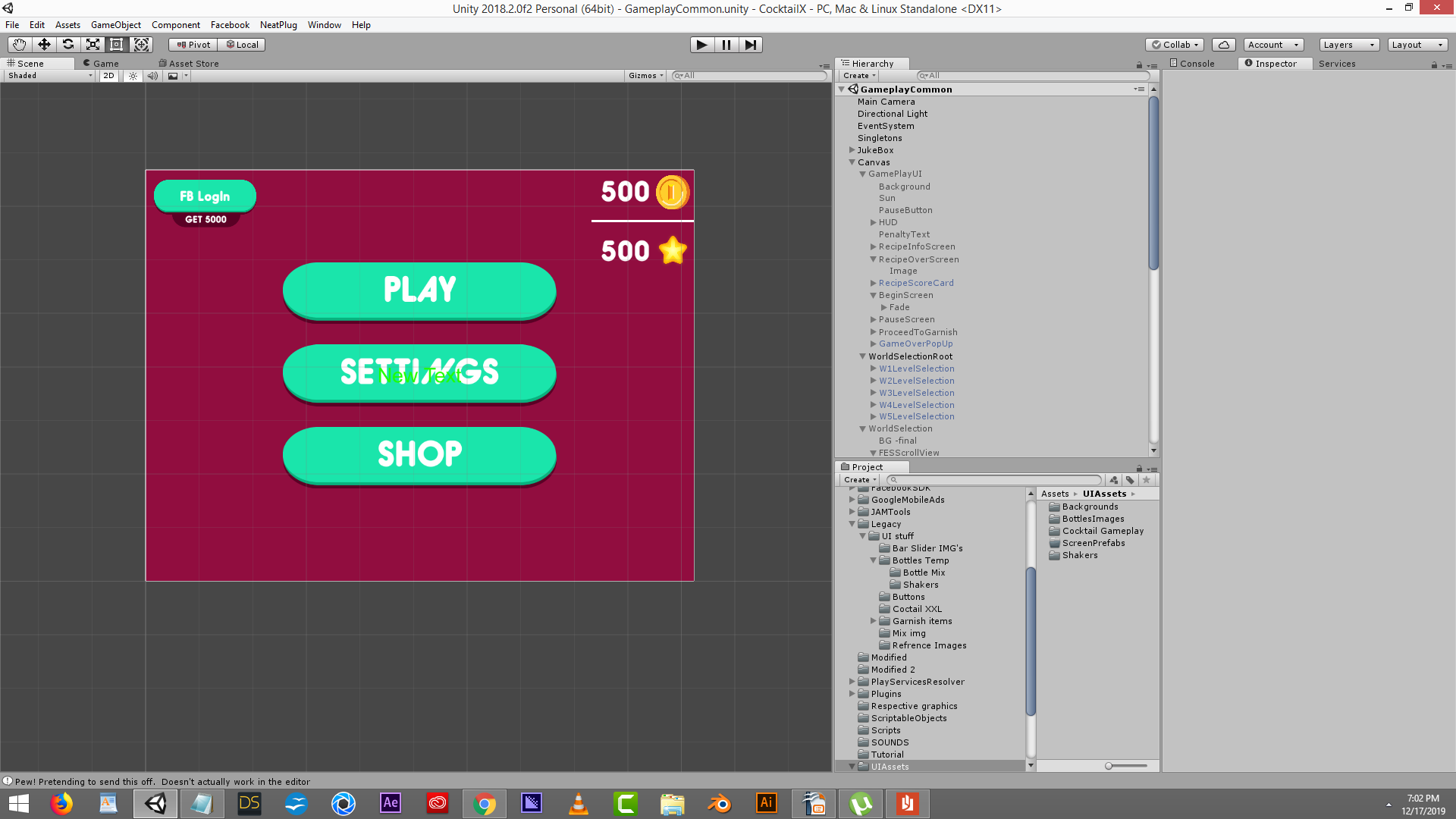
Task: Select the Move tool
Action: (x=44, y=45)
